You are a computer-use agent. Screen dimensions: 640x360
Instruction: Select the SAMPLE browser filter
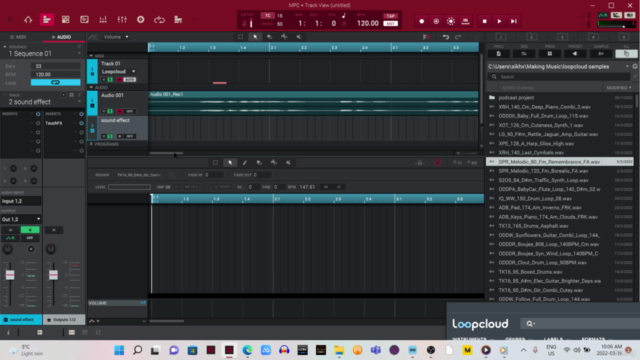coord(601,53)
